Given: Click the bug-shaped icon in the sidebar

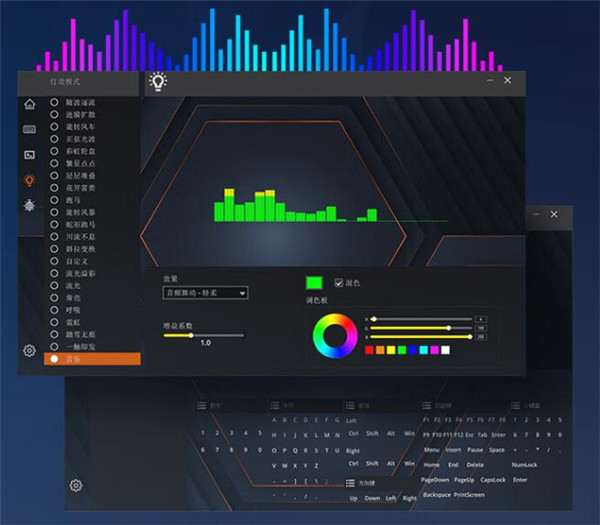Looking at the screenshot, I should (x=30, y=205).
